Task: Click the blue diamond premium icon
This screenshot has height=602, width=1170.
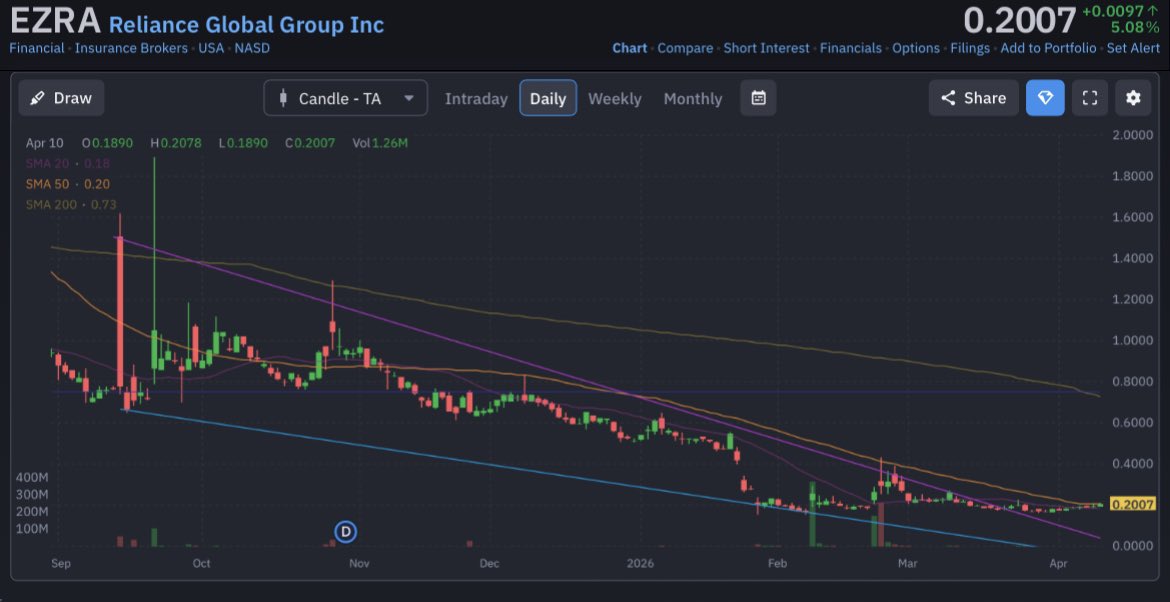Action: click(x=1045, y=98)
